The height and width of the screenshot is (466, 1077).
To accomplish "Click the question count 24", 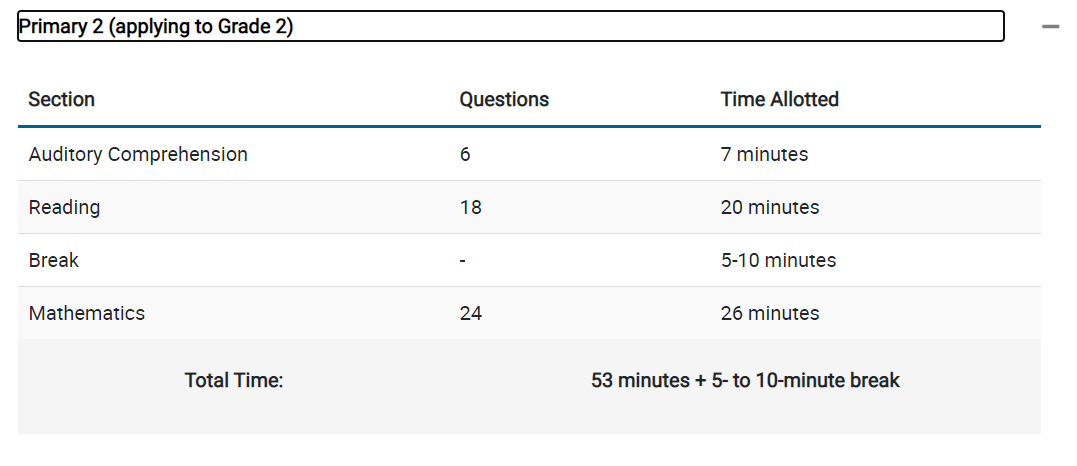I will [x=471, y=313].
